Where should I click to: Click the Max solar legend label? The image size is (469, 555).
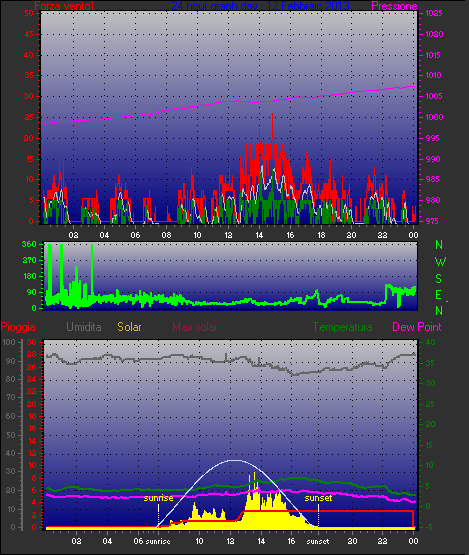point(195,327)
